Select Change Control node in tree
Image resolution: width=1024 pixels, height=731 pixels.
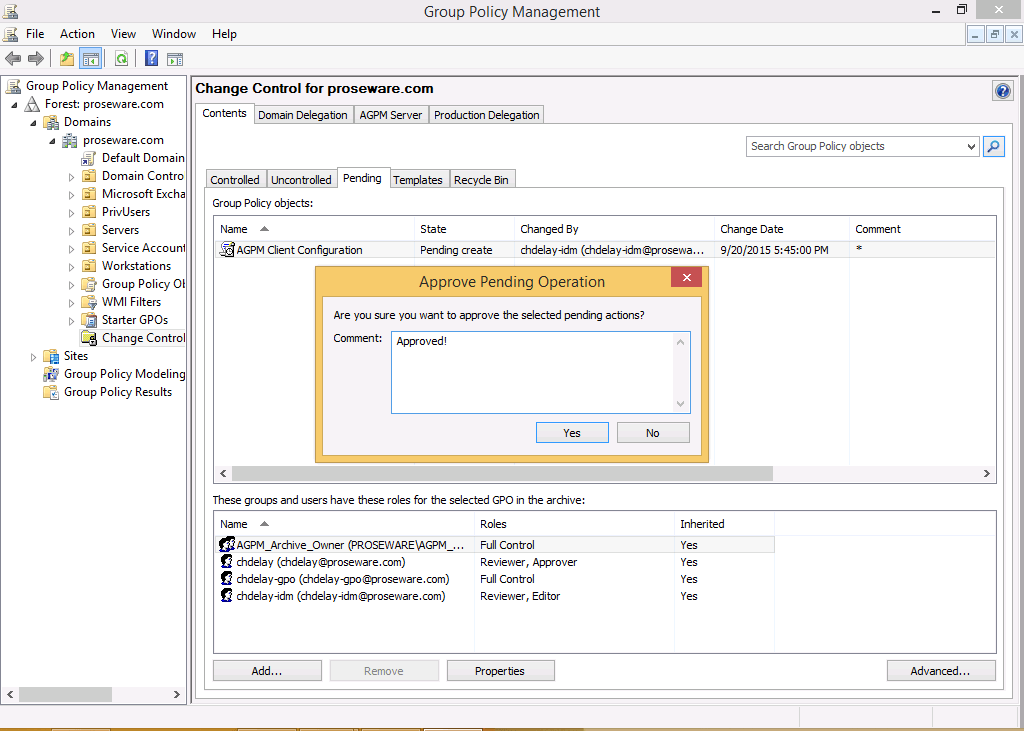(x=142, y=338)
